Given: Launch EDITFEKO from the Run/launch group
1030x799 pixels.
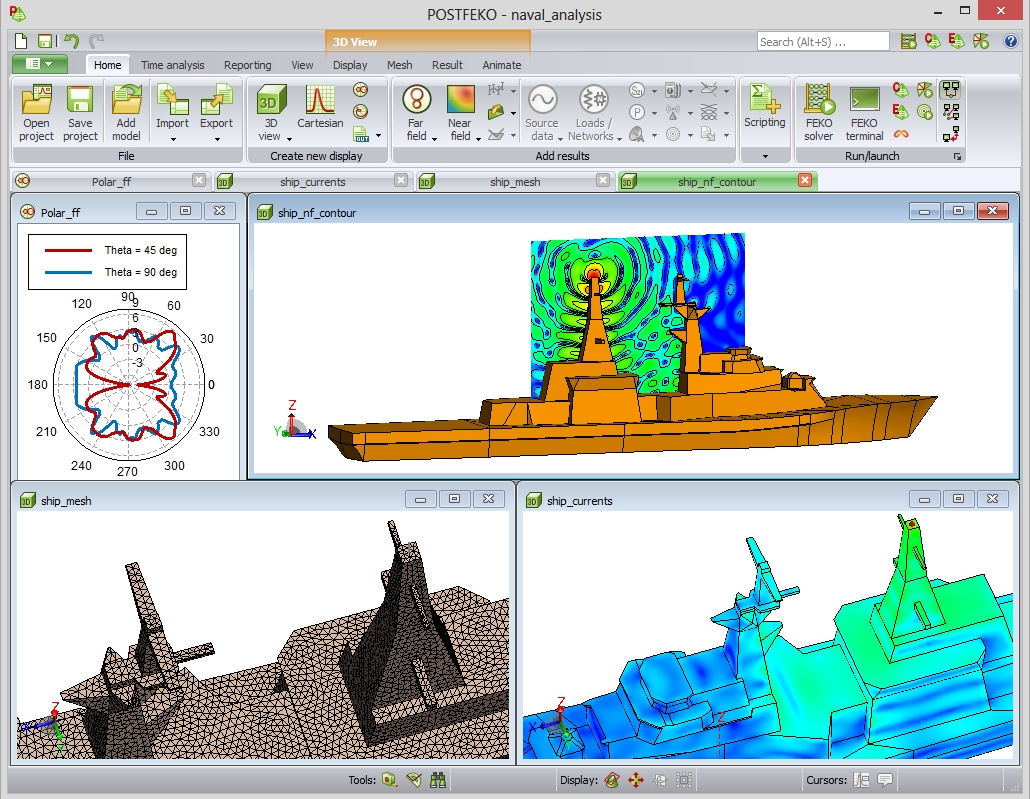Looking at the screenshot, I should point(901,112).
